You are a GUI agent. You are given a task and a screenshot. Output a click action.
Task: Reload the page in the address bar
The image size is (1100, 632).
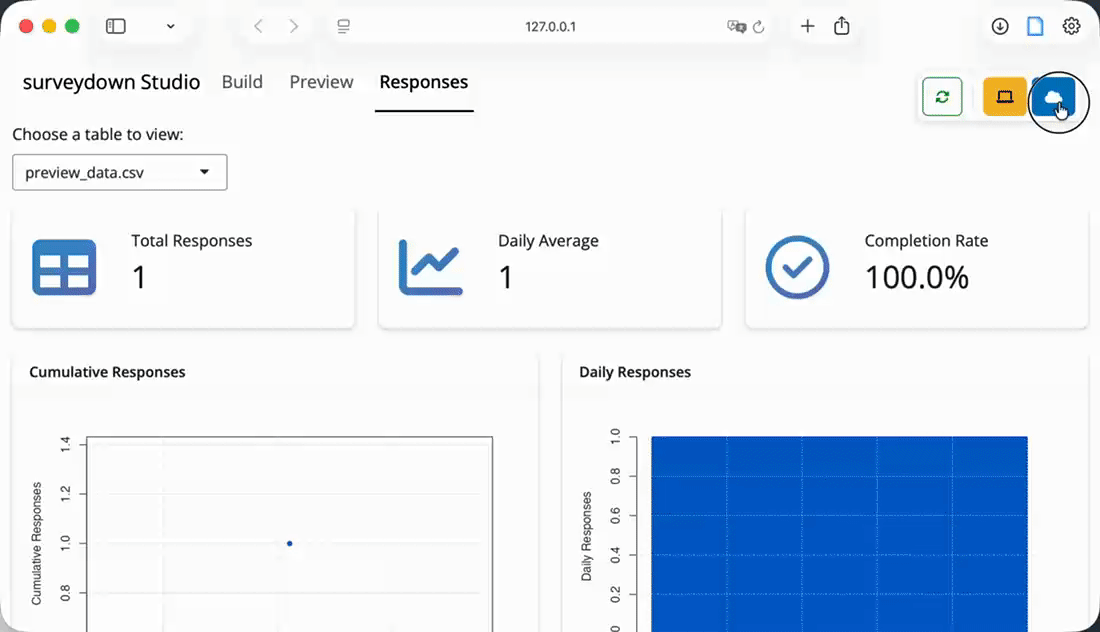(758, 27)
